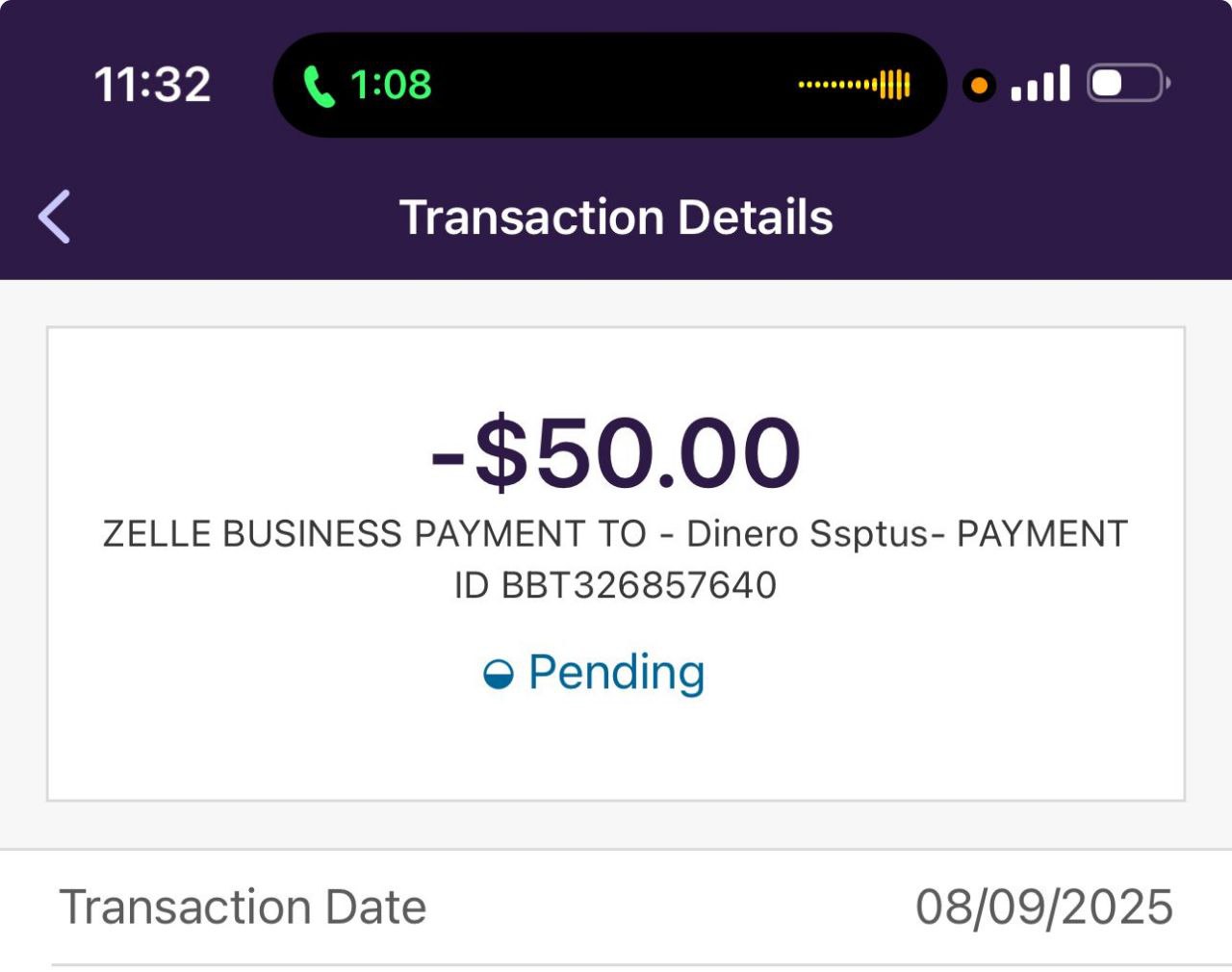Tap the white transaction summary card
The width and height of the screenshot is (1232, 972).
[616, 751]
